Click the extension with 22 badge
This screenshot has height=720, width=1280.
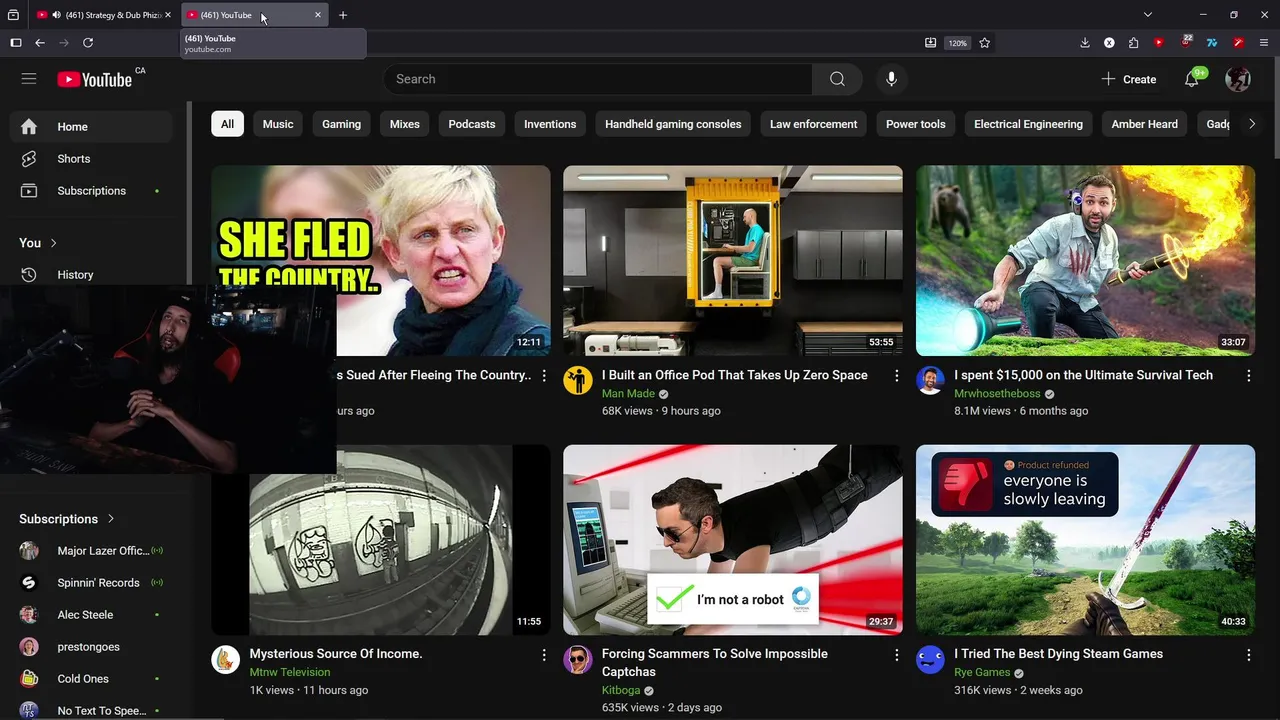1186,43
